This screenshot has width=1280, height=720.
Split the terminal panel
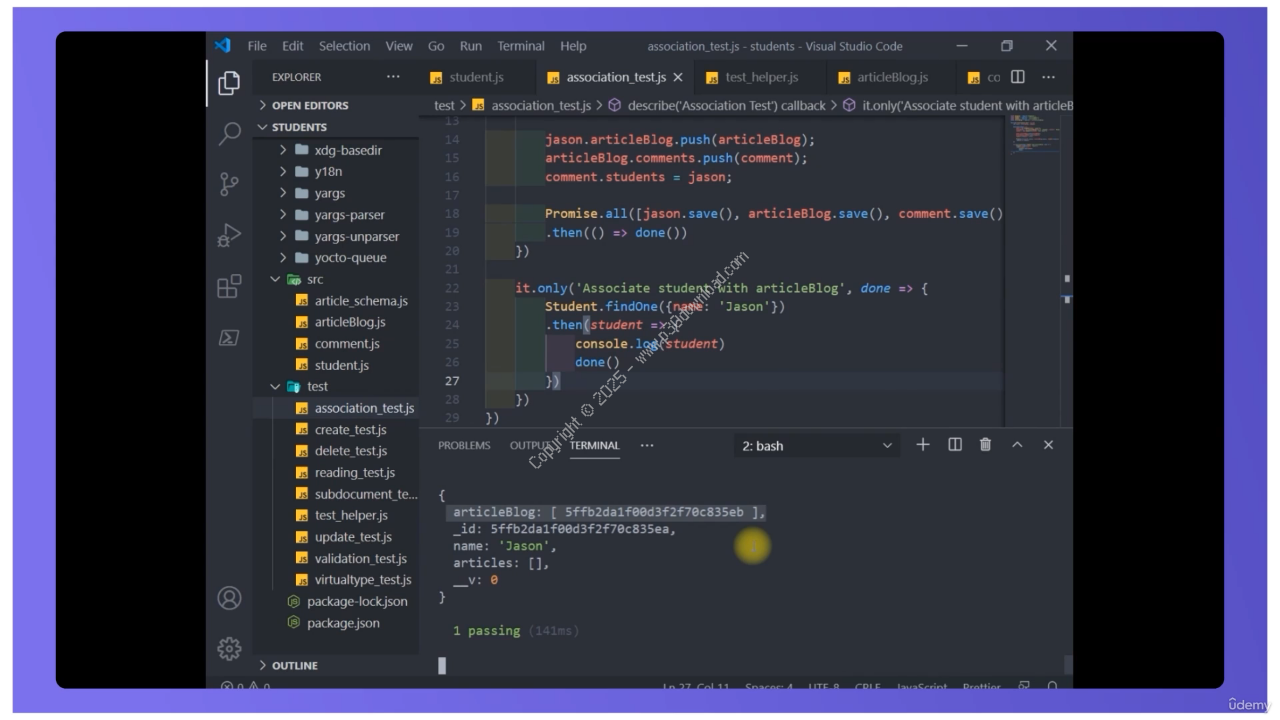[x=955, y=445]
